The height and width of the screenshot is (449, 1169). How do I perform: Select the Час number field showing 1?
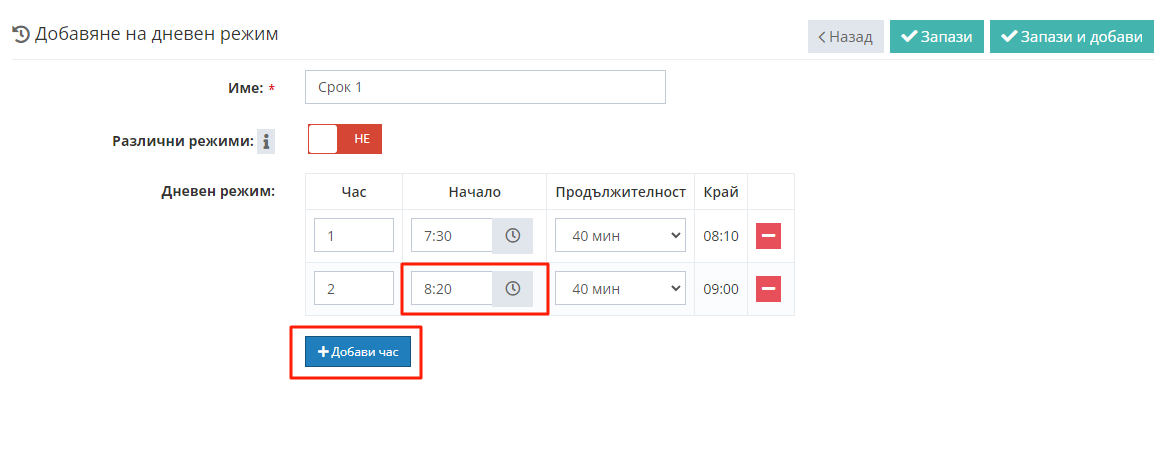(x=353, y=236)
